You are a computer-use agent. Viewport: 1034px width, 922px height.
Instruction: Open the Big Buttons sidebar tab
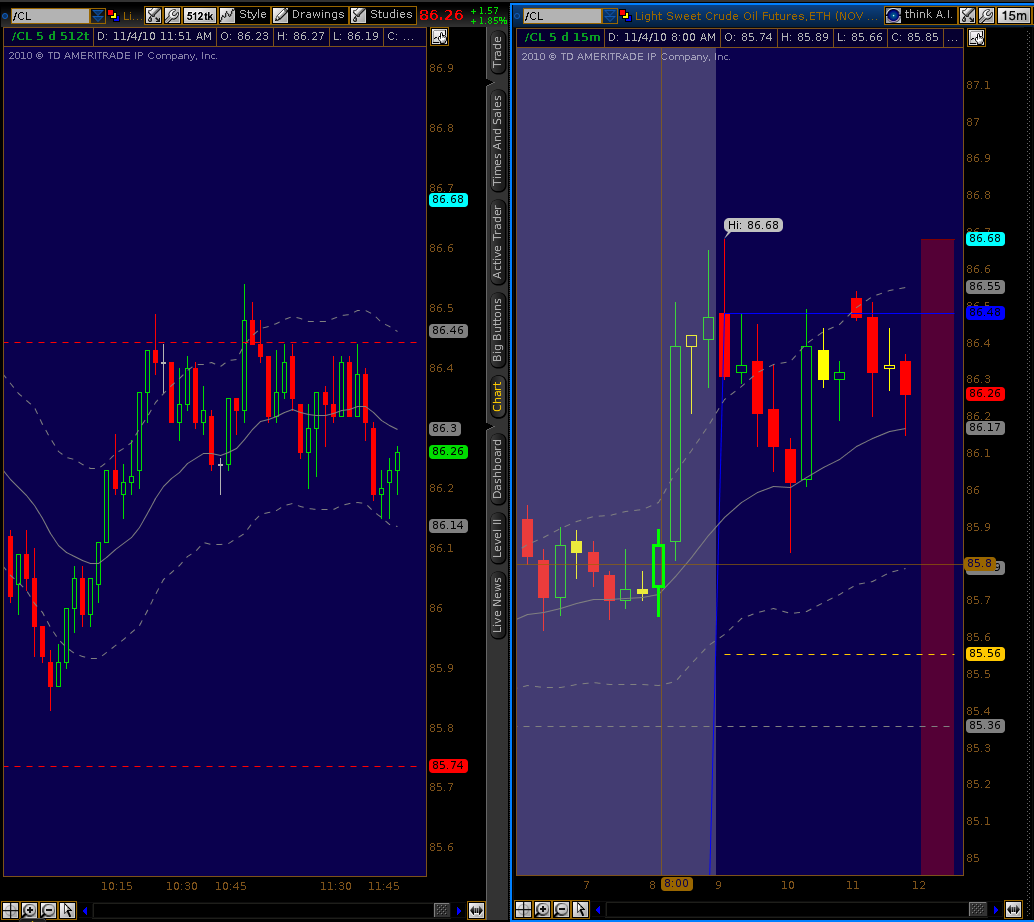pyautogui.click(x=497, y=330)
